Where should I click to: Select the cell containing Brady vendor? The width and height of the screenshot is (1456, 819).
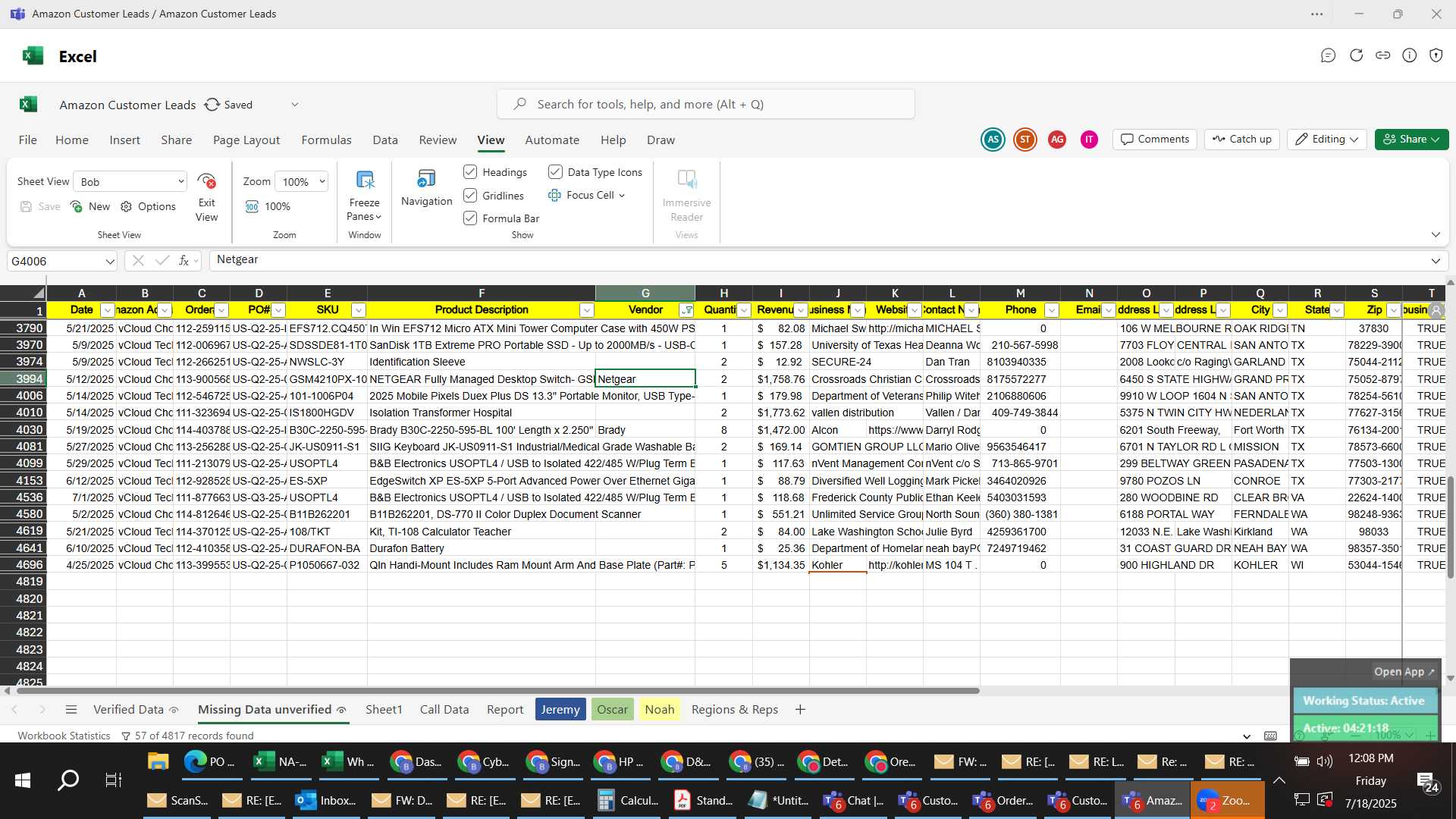pyautogui.click(x=645, y=430)
